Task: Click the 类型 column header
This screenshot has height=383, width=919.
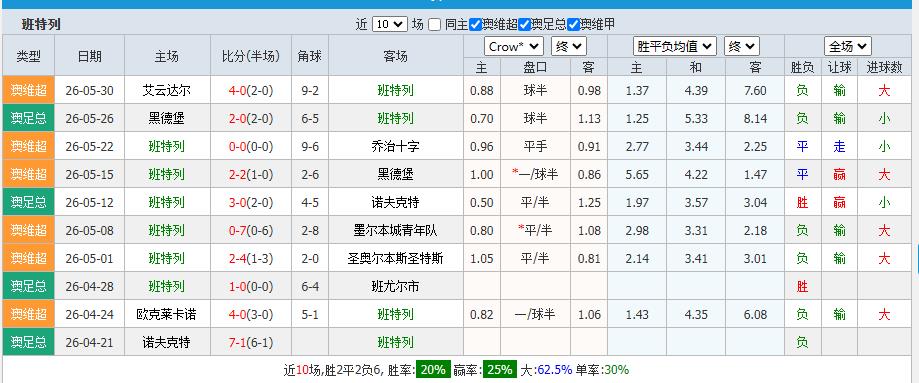Action: [29, 56]
